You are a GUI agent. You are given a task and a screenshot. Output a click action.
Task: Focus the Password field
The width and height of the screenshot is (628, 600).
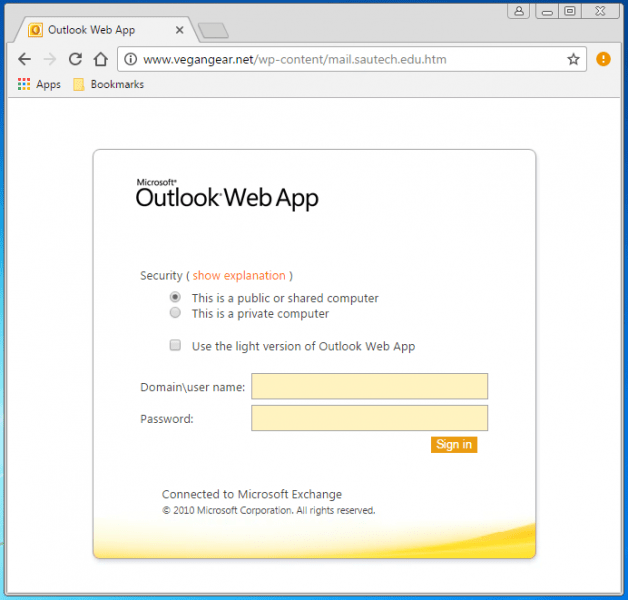(x=369, y=418)
